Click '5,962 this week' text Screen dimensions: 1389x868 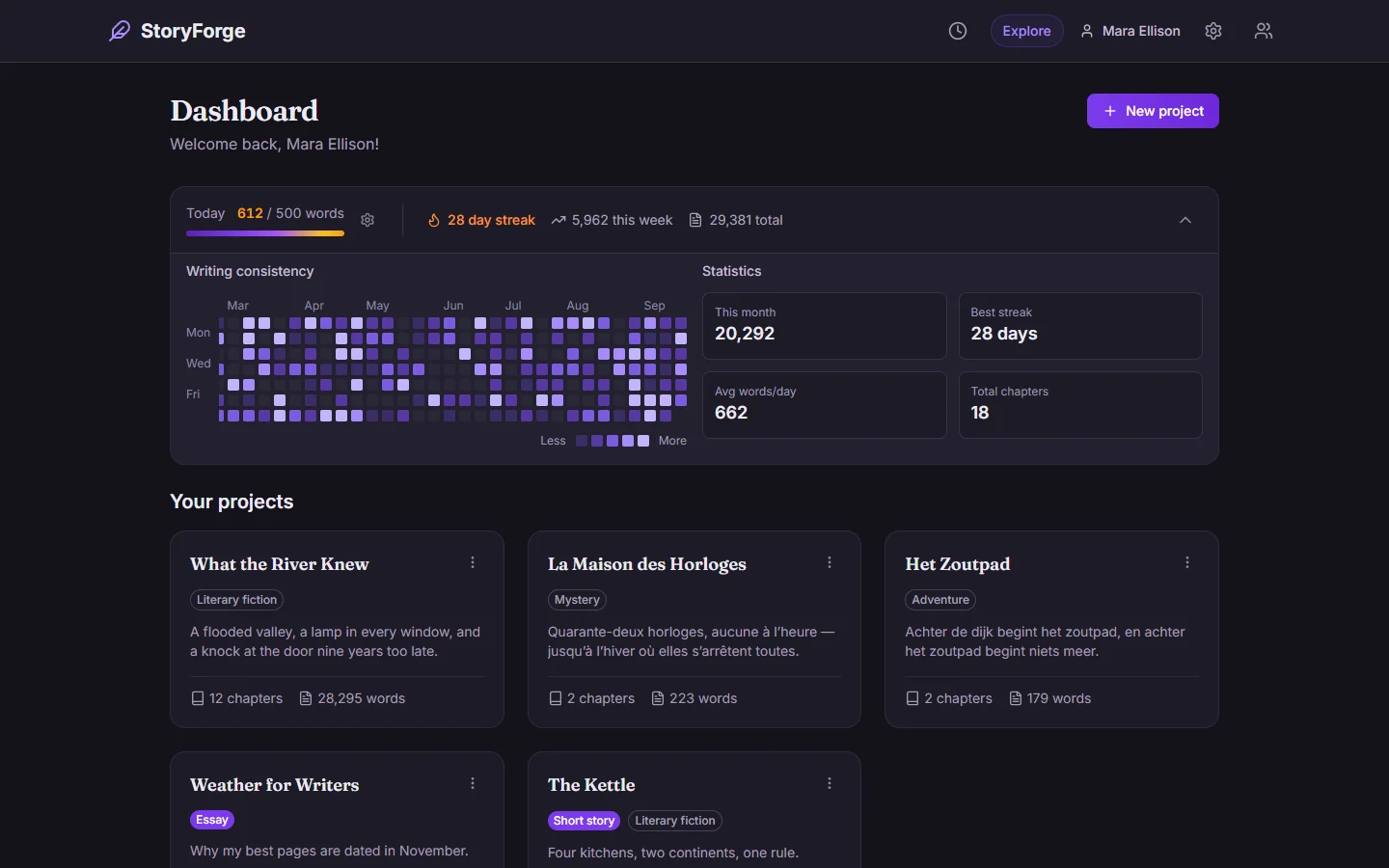click(622, 220)
